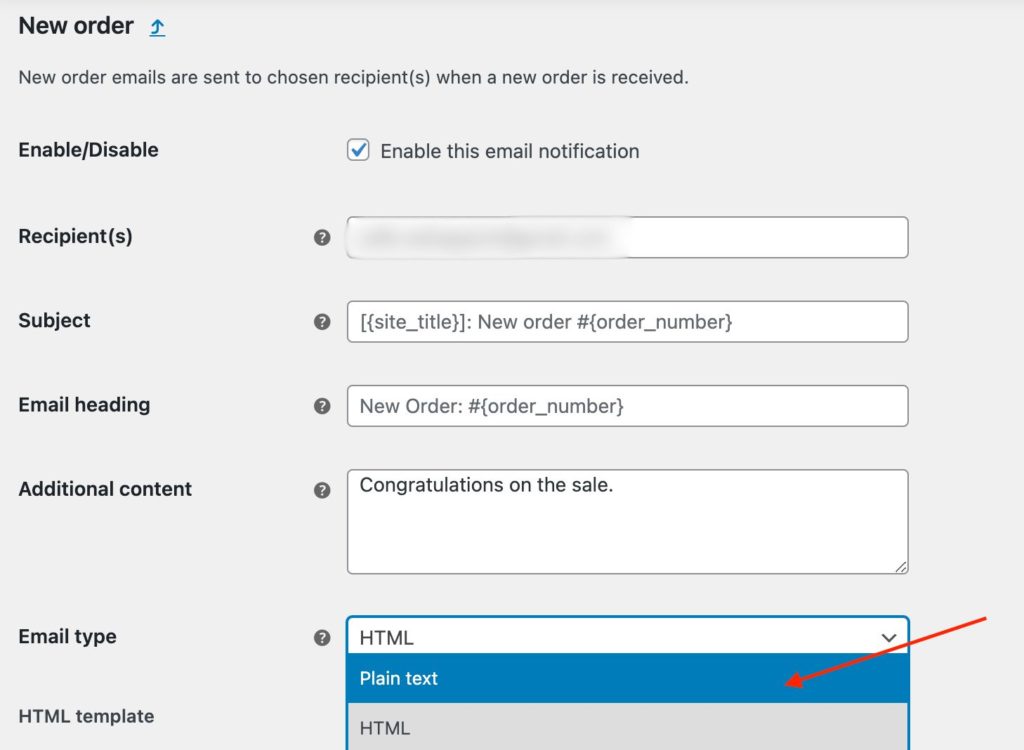Click the textarea resize handle grip
This screenshot has height=750, width=1024.
[901, 568]
